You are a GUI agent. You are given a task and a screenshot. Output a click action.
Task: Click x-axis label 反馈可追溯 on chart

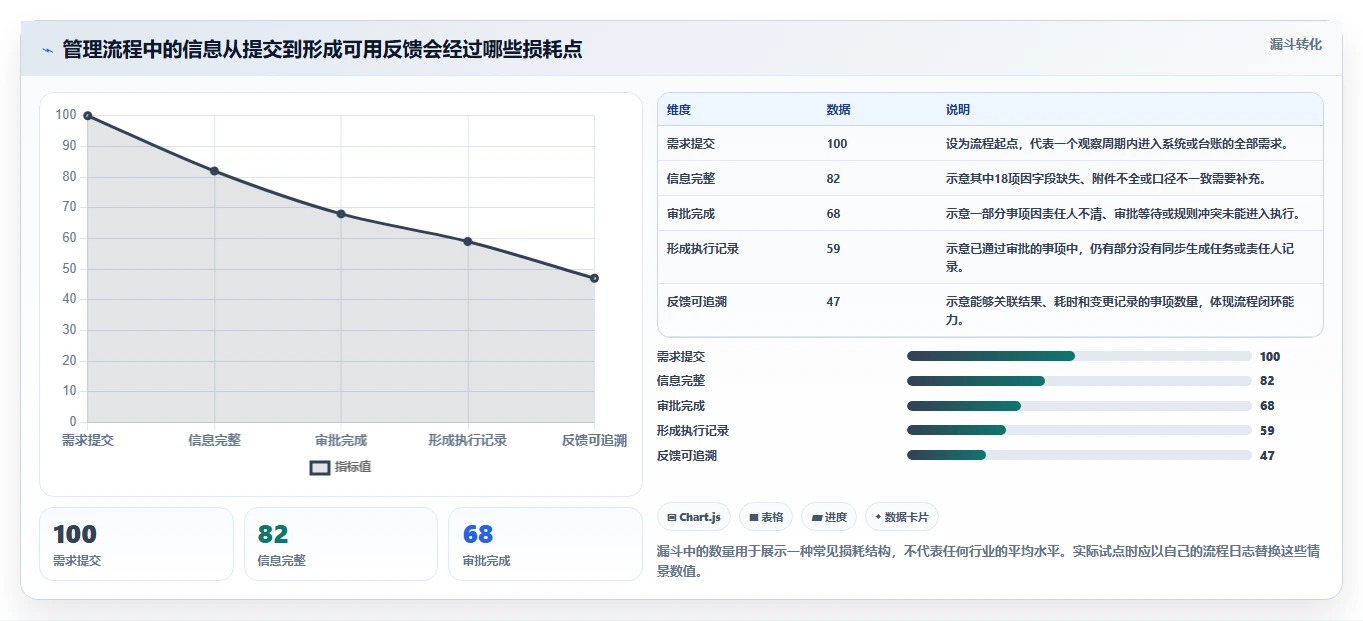pyautogui.click(x=594, y=440)
